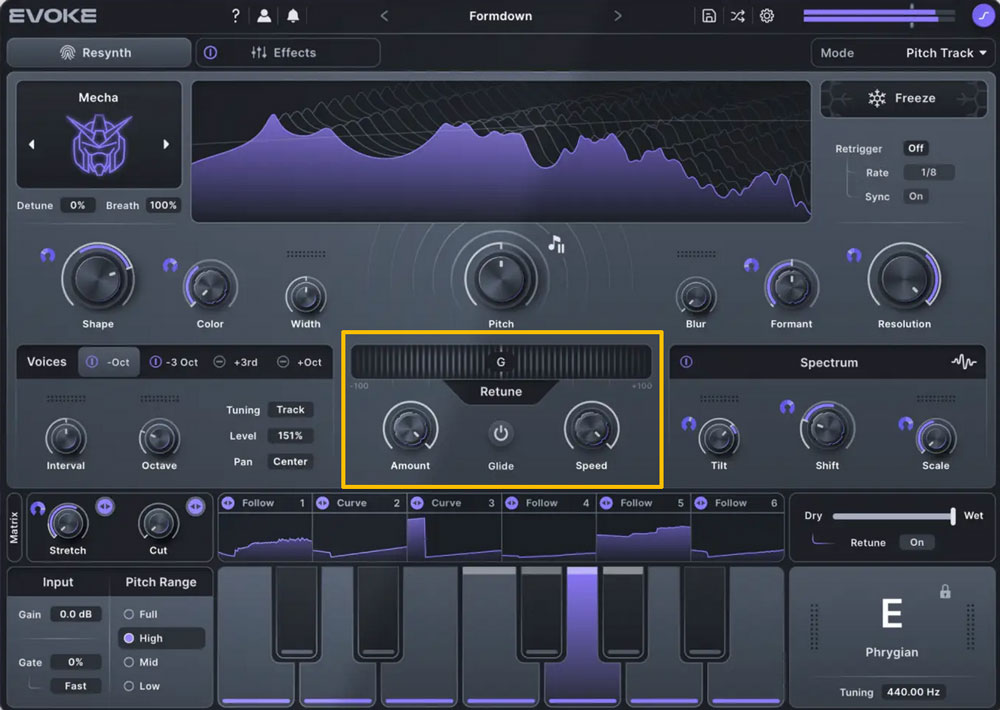Screen dimensions: 1000x710
Task: Click the Dry/Wet mix slider
Action: 893,516
